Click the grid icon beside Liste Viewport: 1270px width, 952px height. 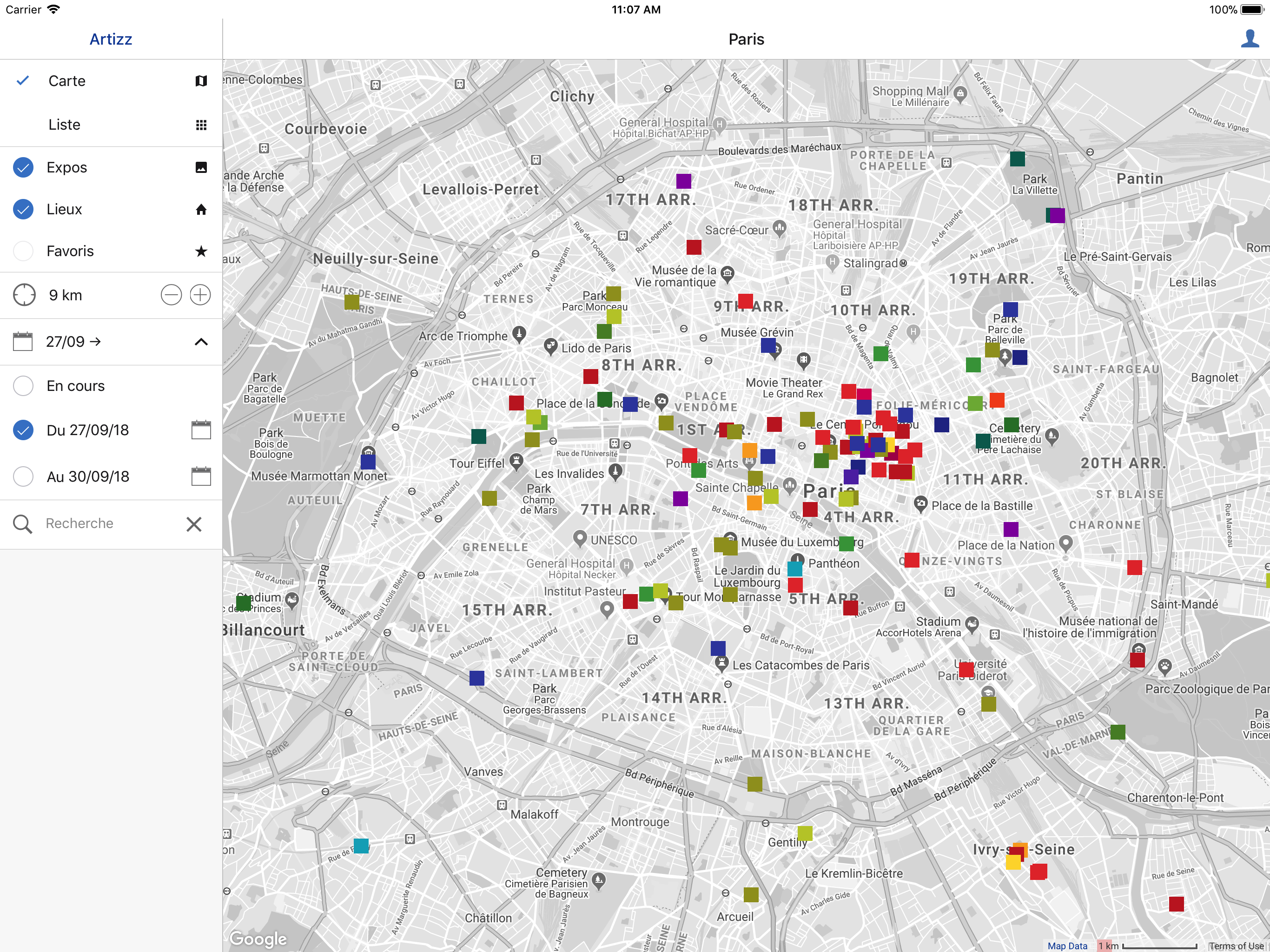pyautogui.click(x=201, y=125)
